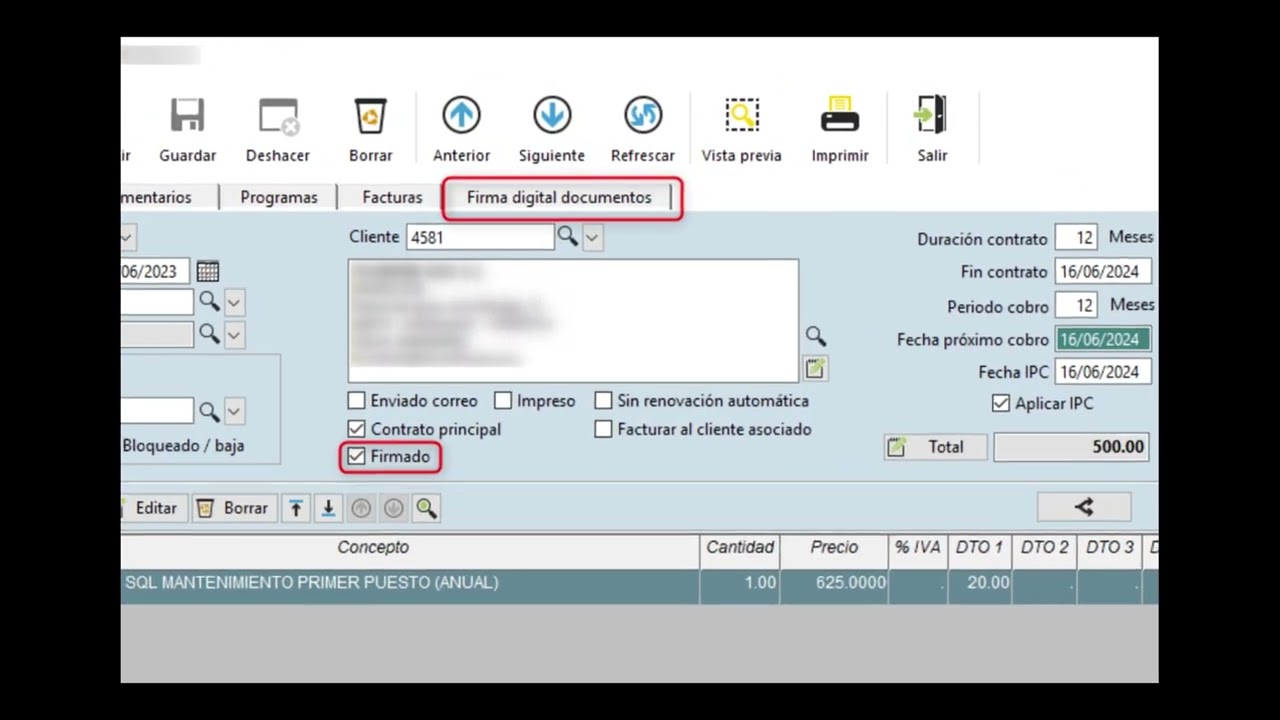Click the Borrar button in the lines toolbar
Image resolution: width=1280 pixels, height=720 pixels.
tap(233, 508)
